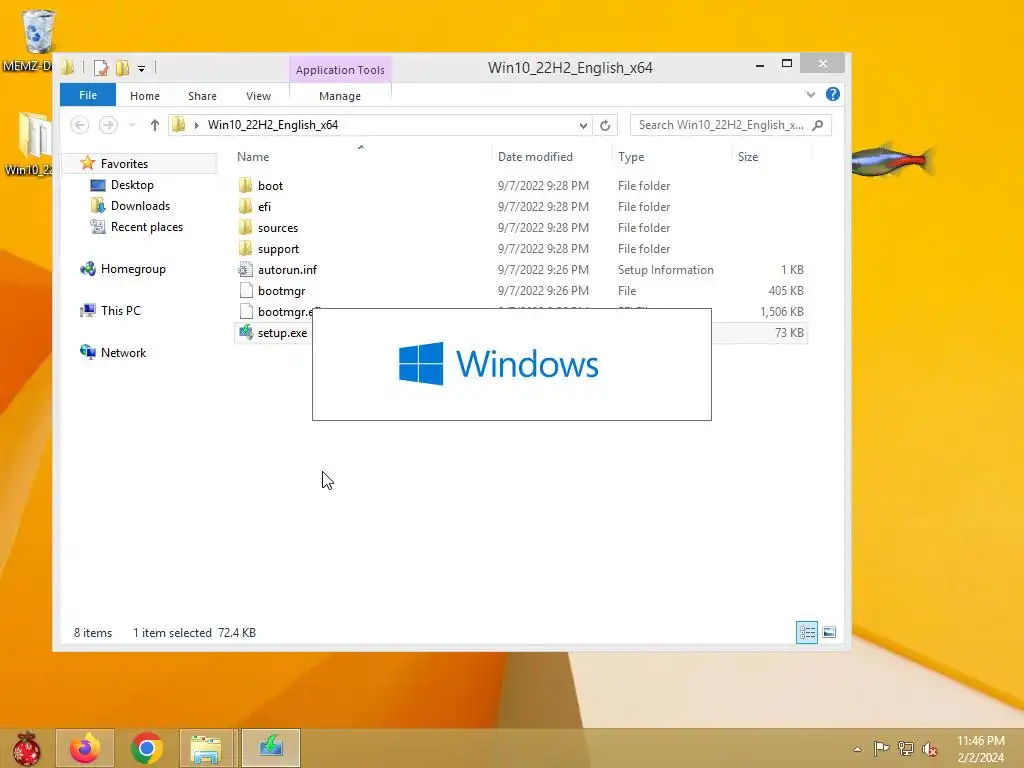Open the address bar history dropdown
Image resolution: width=1024 pixels, height=768 pixels.
click(583, 125)
